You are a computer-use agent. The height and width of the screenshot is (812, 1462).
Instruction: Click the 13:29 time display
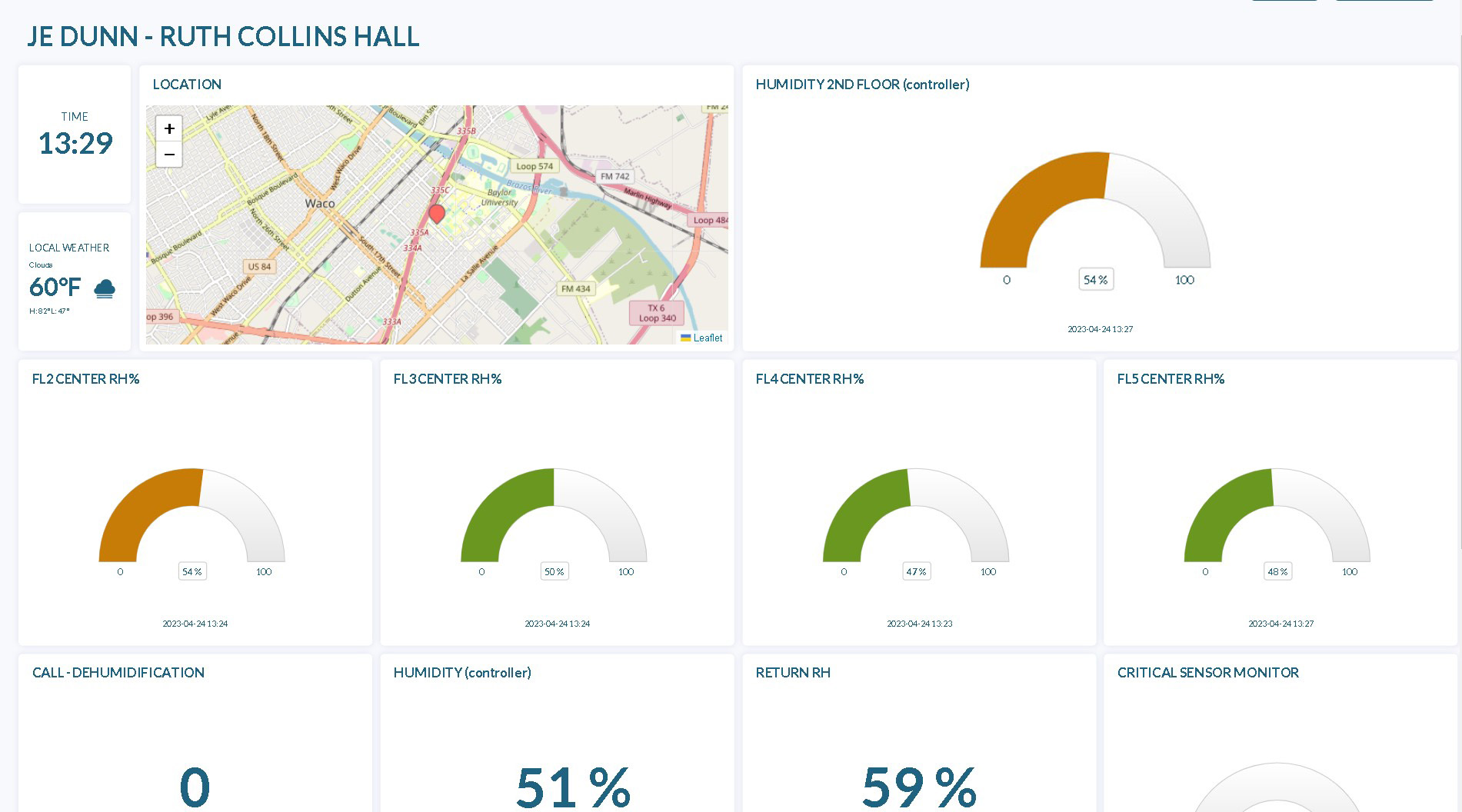point(75,143)
